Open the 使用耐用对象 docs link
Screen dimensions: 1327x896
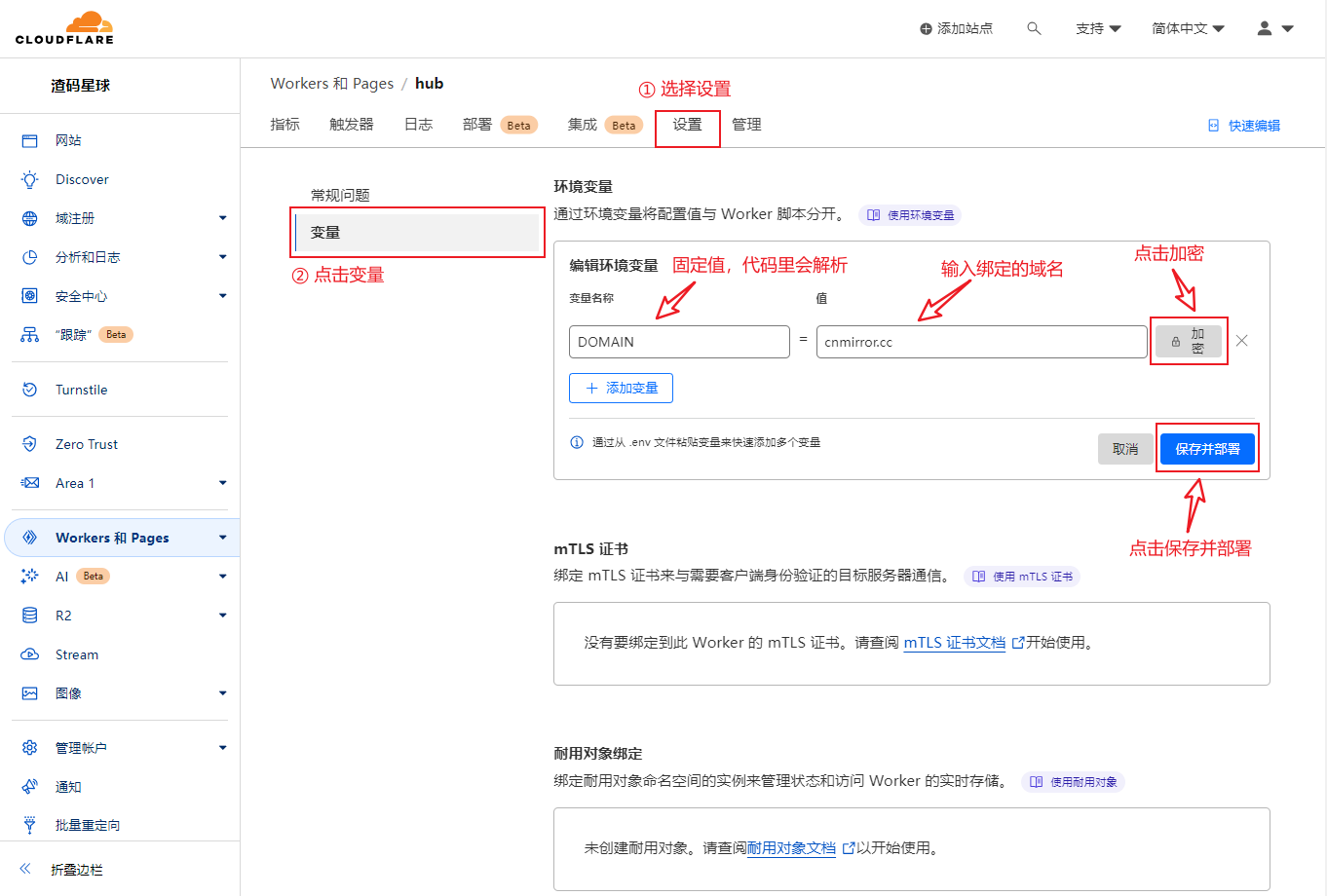click(x=1073, y=782)
